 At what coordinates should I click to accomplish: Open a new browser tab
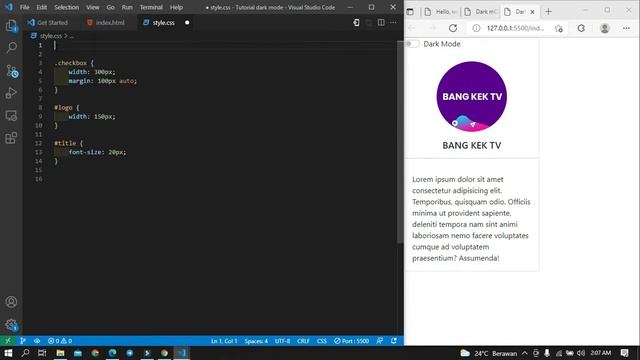548,12
